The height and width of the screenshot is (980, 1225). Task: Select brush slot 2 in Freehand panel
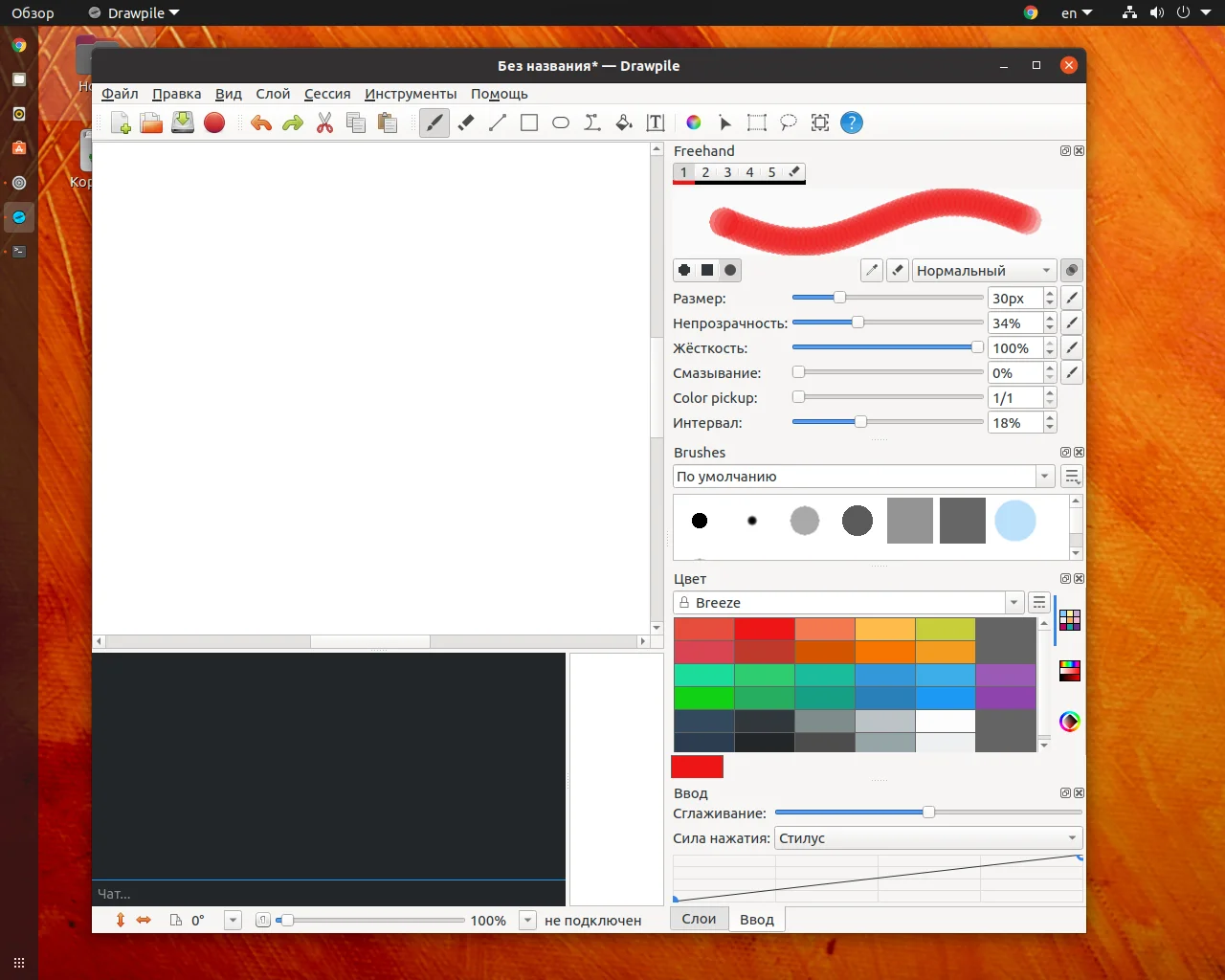point(705,172)
